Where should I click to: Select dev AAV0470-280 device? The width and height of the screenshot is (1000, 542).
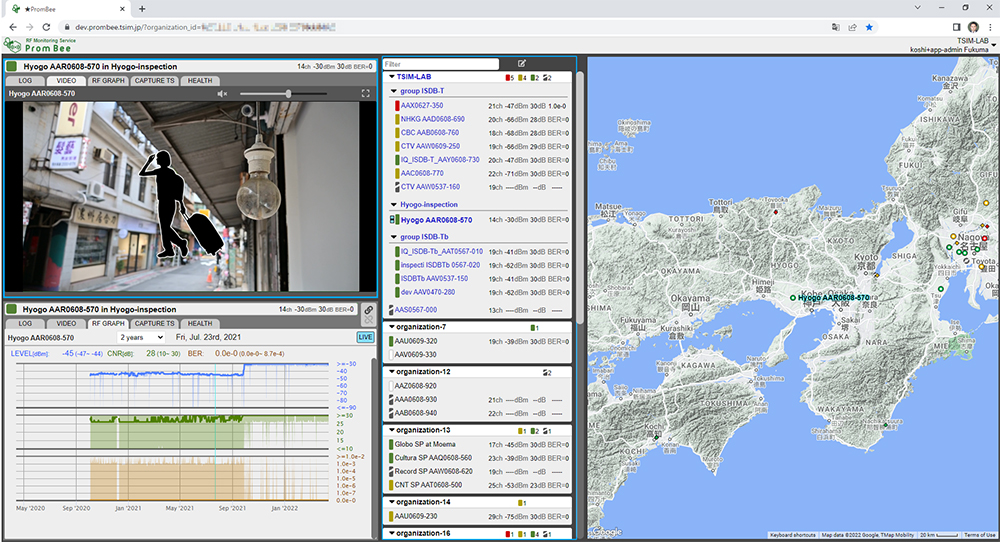point(428,292)
